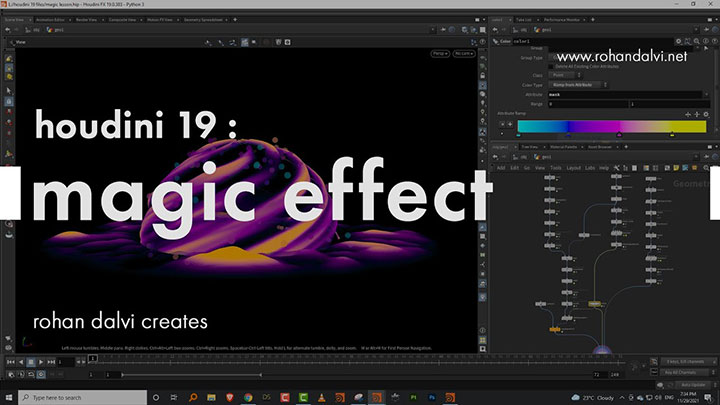Click the parameter pane info icon
The width and height of the screenshot is (720, 405).
coord(706,41)
